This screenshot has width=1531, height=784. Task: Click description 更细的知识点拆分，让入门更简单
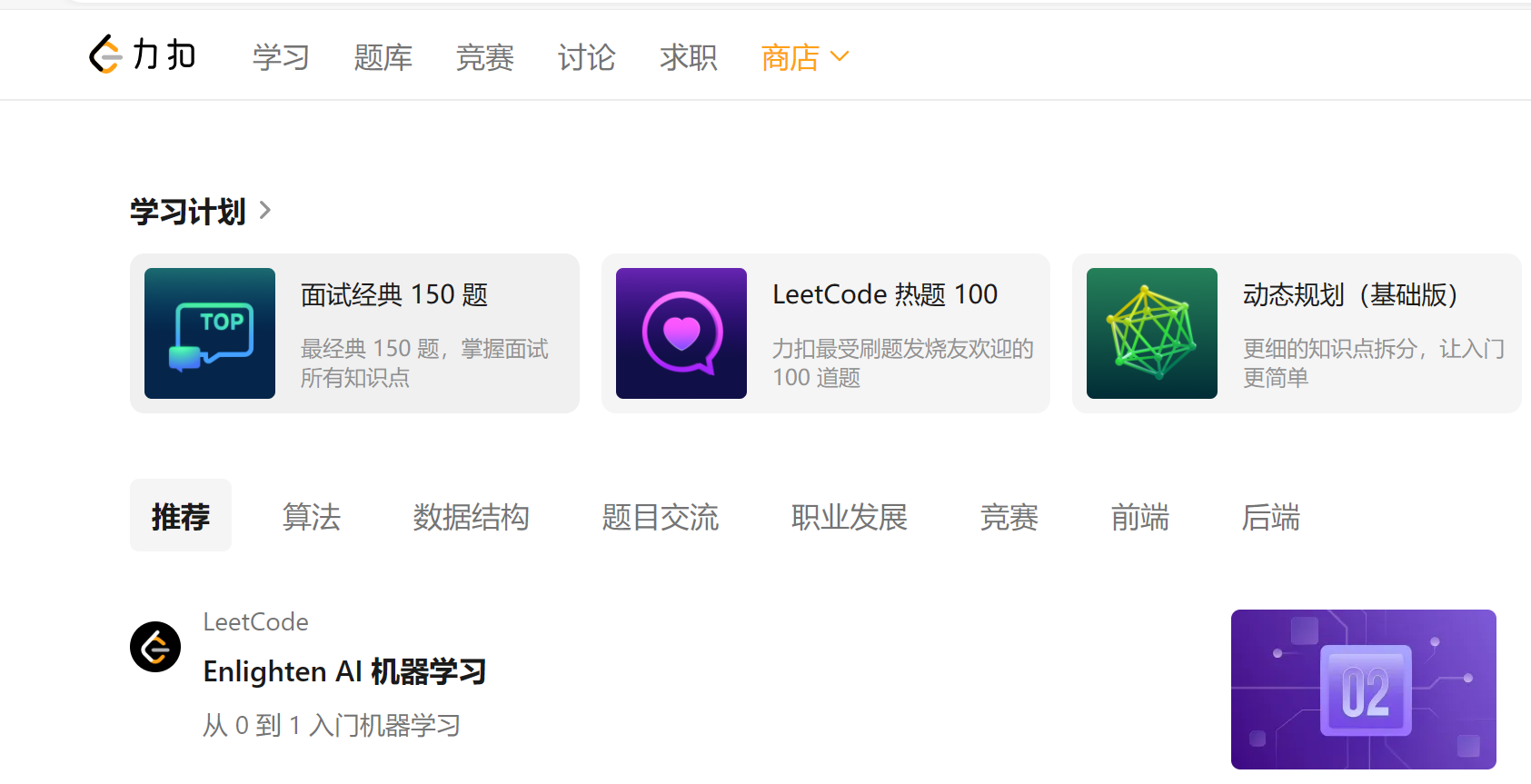1374,363
